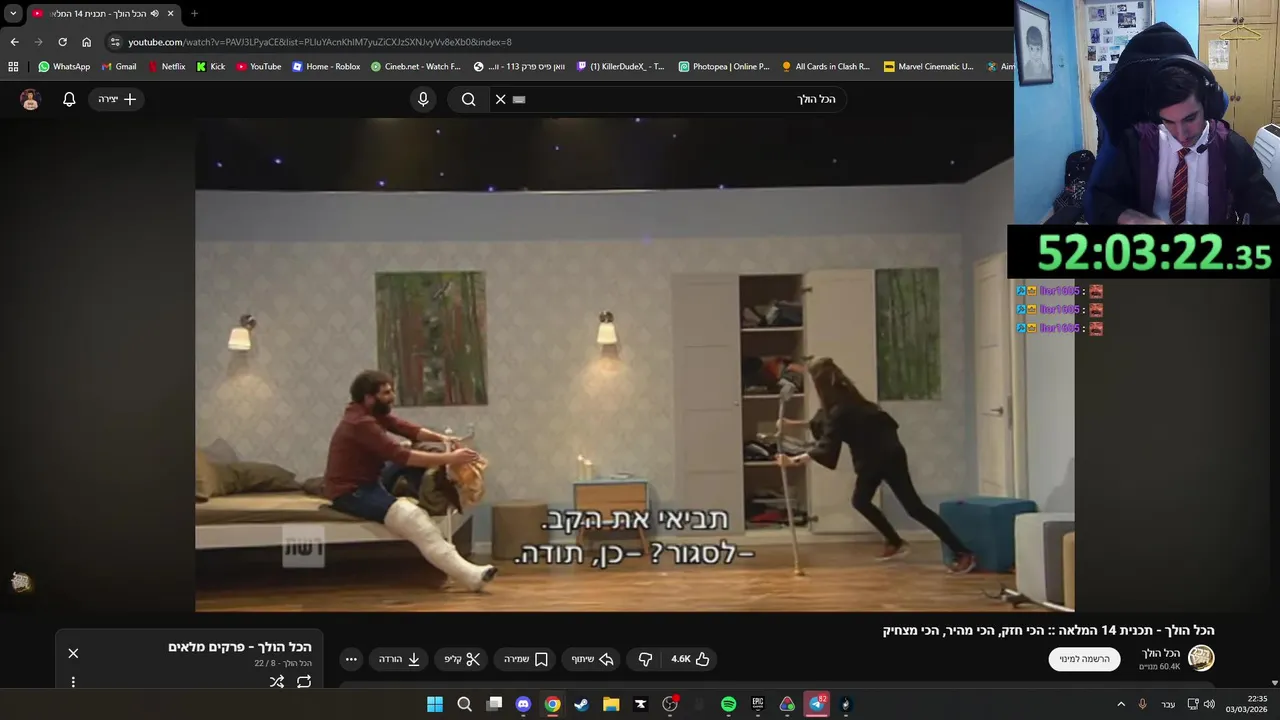Close the הכל הולך YouTube tab
The height and width of the screenshot is (720, 1280).
(x=170, y=13)
